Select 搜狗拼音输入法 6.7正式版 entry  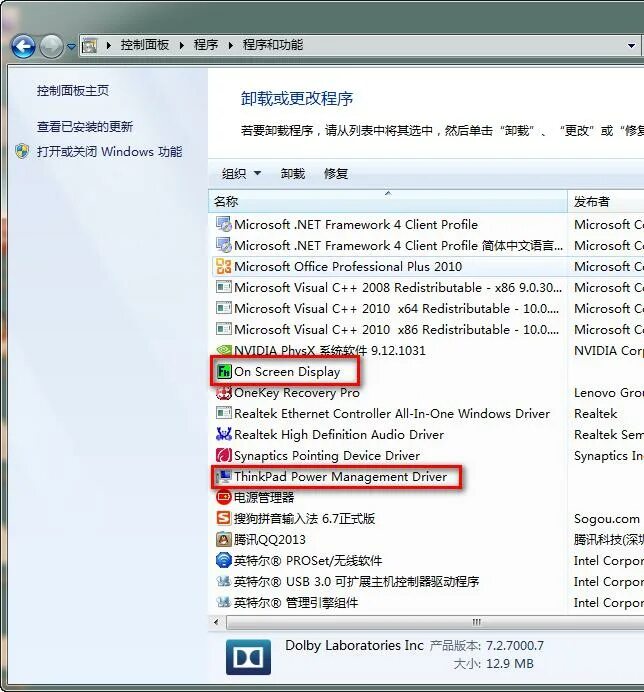tap(305, 519)
